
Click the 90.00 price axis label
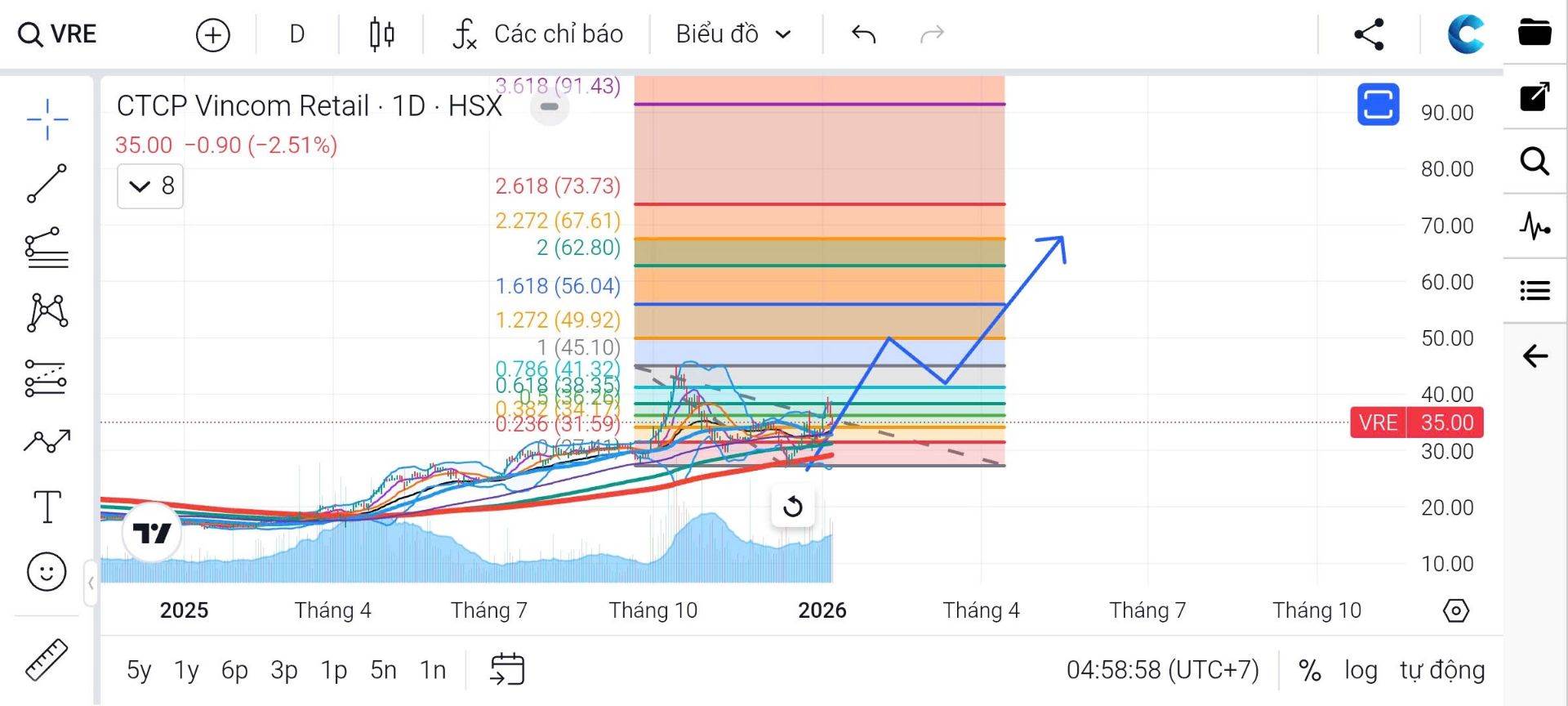tap(1447, 113)
